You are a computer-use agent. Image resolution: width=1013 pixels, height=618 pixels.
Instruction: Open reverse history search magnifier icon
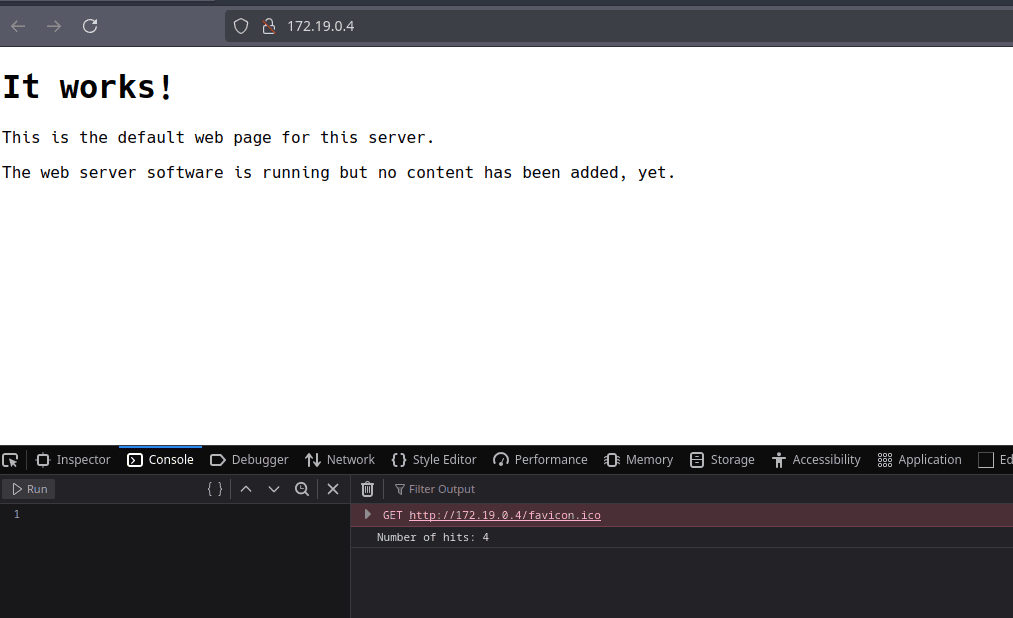coord(302,489)
